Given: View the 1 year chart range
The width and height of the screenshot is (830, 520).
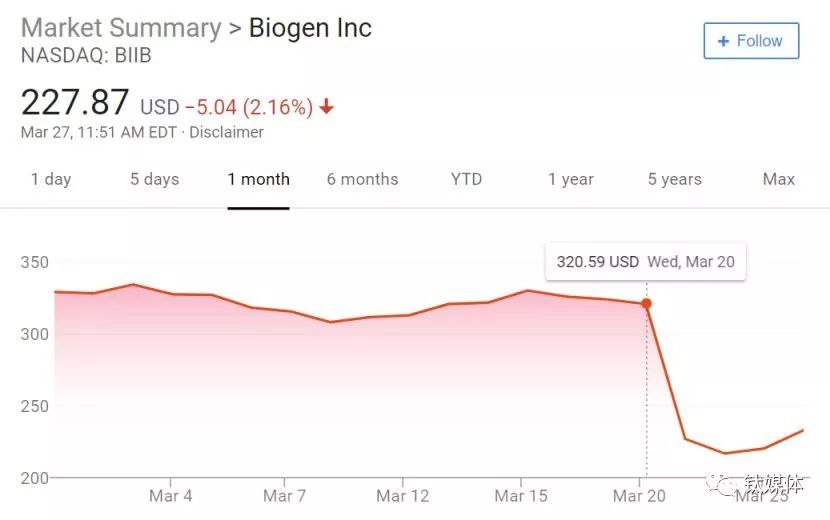Looking at the screenshot, I should 570,180.
